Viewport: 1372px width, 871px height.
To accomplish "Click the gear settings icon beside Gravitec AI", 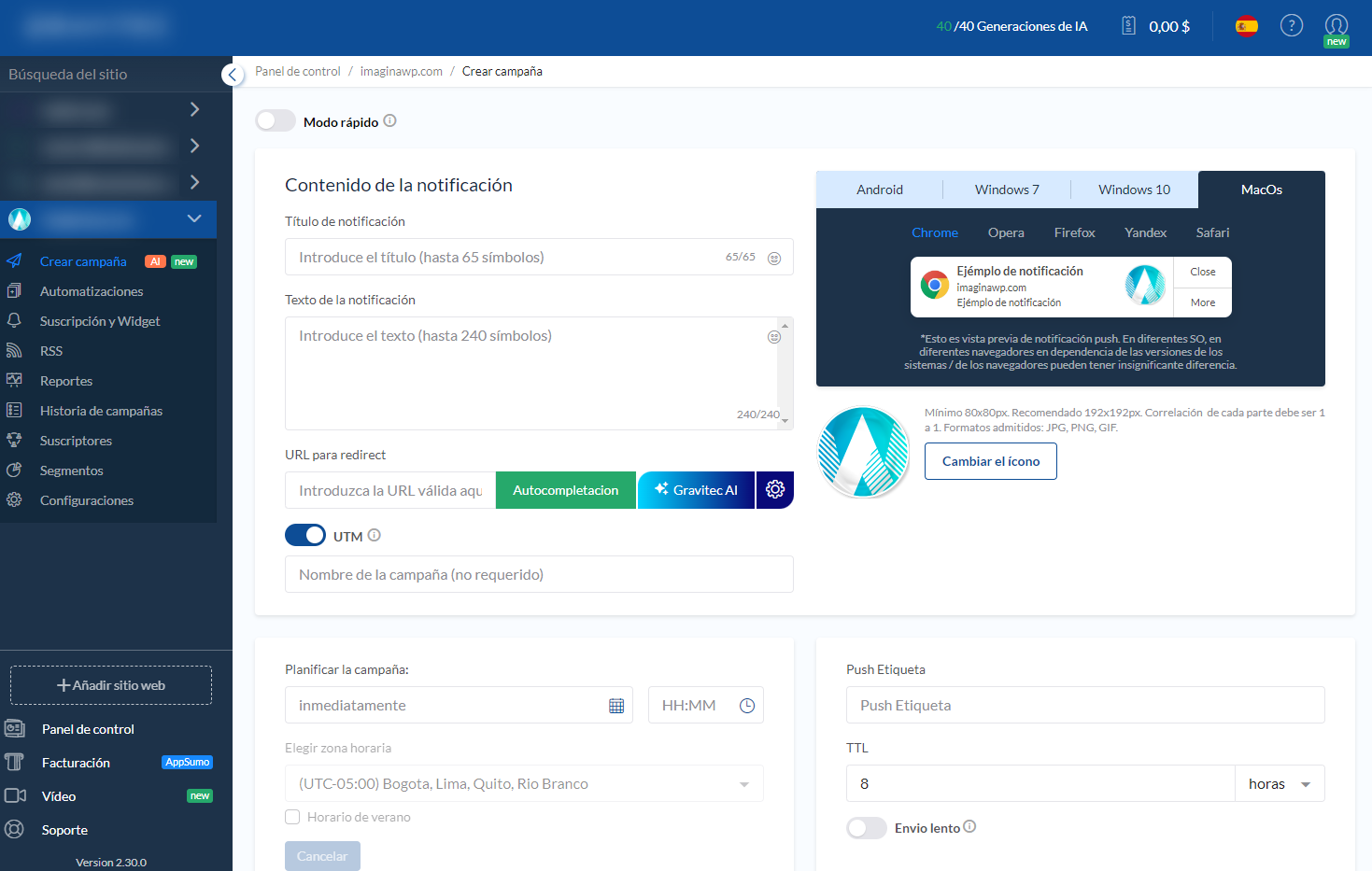I will pyautogui.click(x=774, y=489).
